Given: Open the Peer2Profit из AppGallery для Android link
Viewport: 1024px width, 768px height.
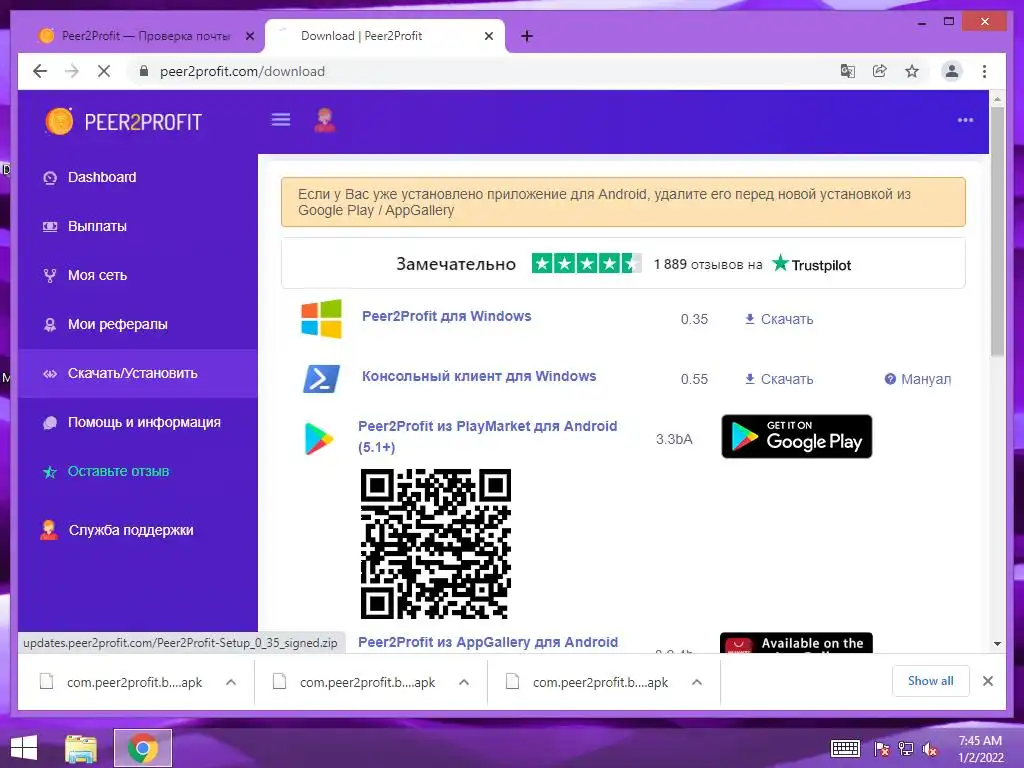Looking at the screenshot, I should pos(488,642).
